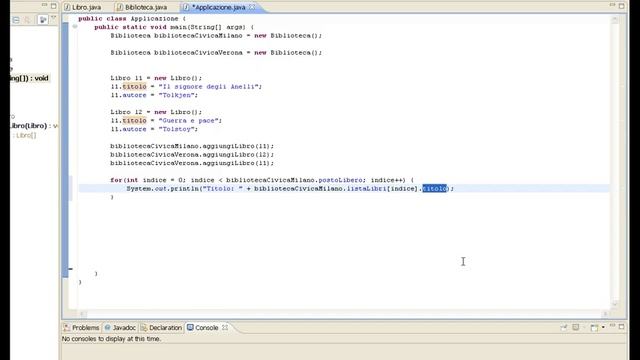Click the grayed-out Outline icon beside Collapse All
This screenshot has height=360, width=640.
click(27, 20)
